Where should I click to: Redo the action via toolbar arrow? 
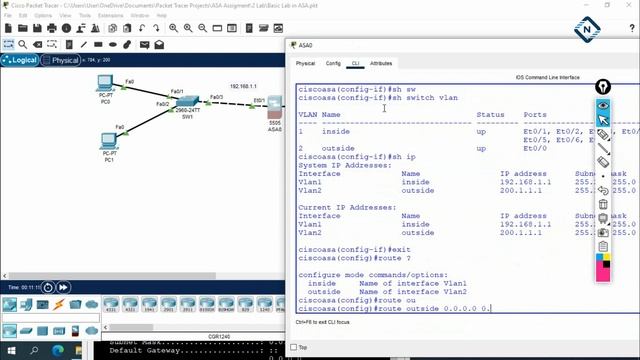pos(156,28)
